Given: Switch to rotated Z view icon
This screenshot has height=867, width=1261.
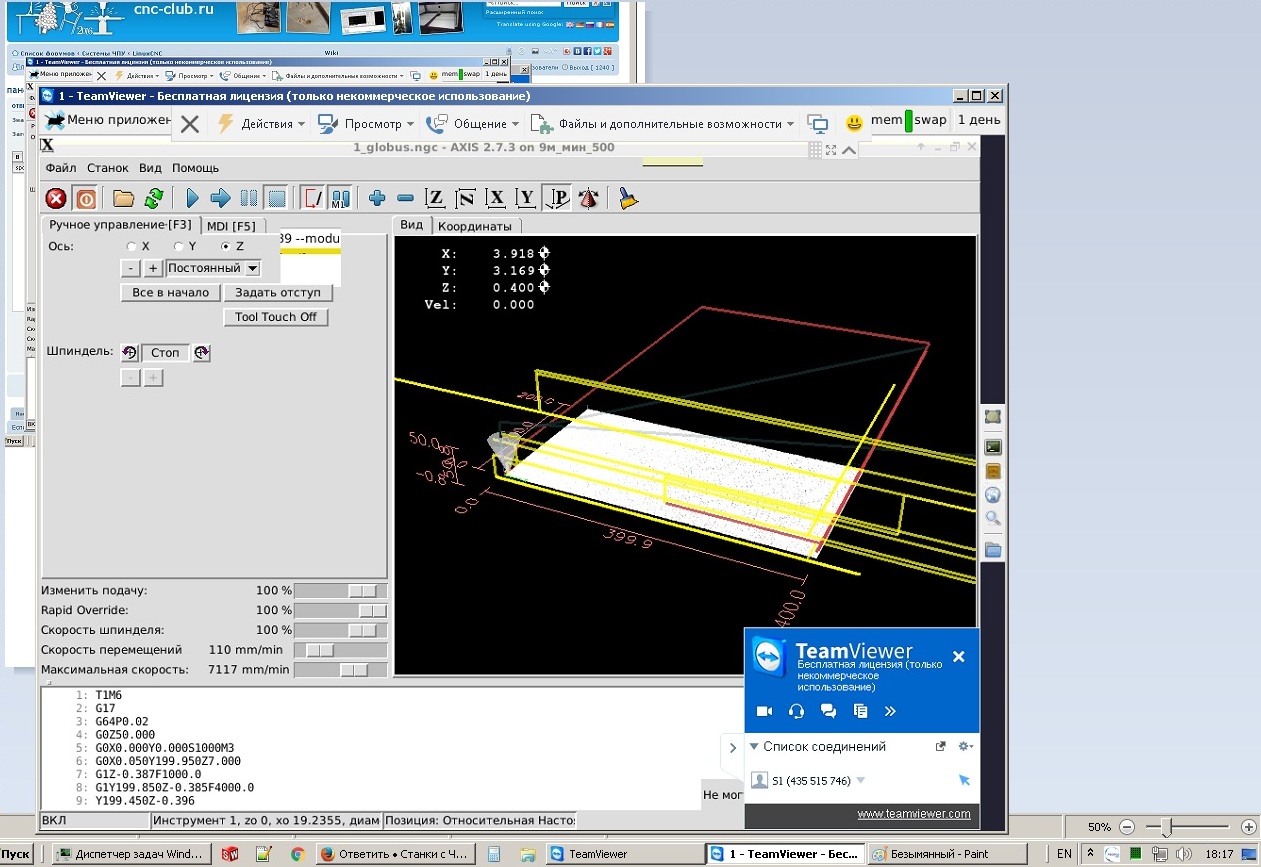Looking at the screenshot, I should pos(465,198).
